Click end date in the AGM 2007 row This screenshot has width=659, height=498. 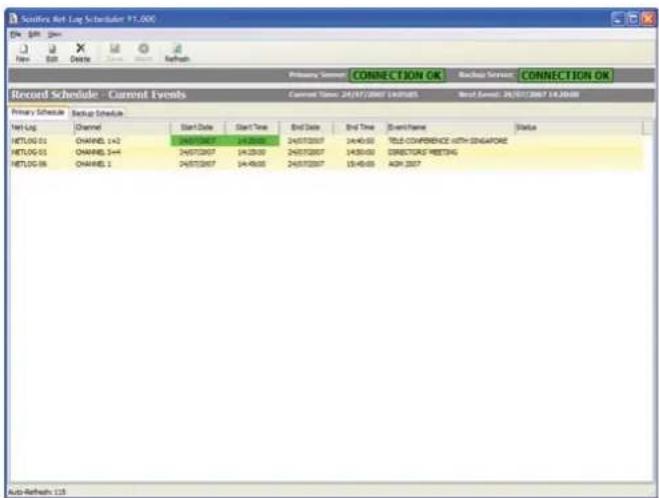[306, 164]
